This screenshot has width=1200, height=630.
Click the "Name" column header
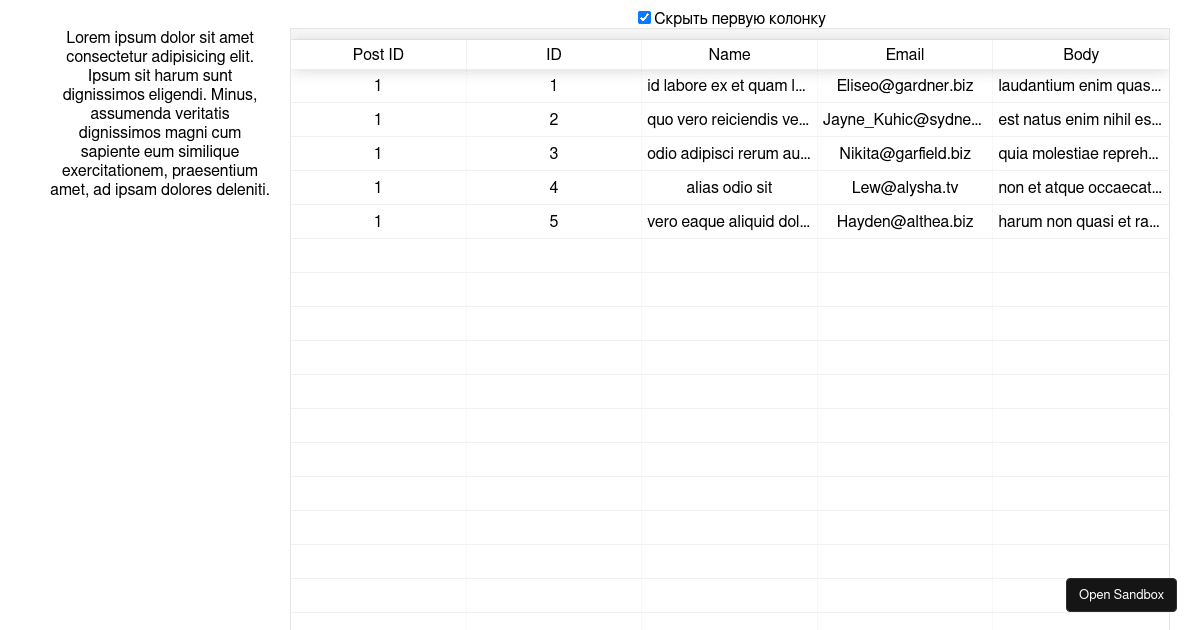click(x=729, y=55)
